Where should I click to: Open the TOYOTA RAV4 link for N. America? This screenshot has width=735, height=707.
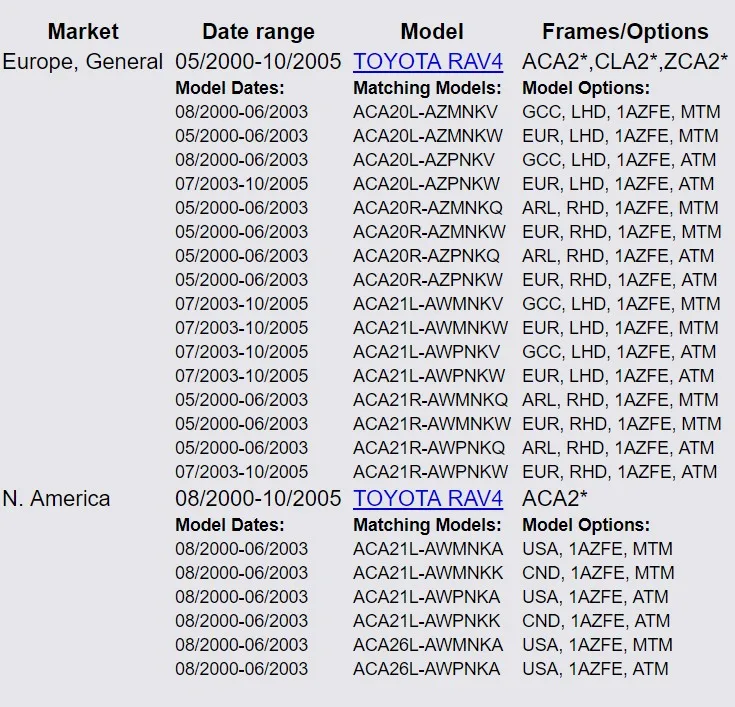pyautogui.click(x=428, y=498)
